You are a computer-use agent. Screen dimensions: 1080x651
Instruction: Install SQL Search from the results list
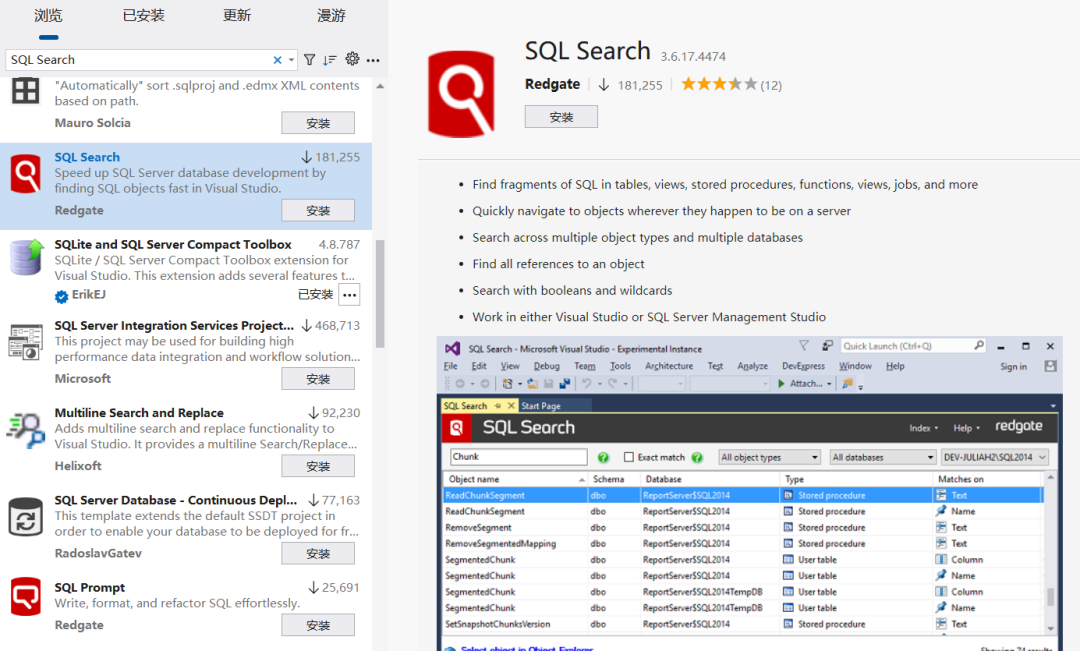pos(318,211)
